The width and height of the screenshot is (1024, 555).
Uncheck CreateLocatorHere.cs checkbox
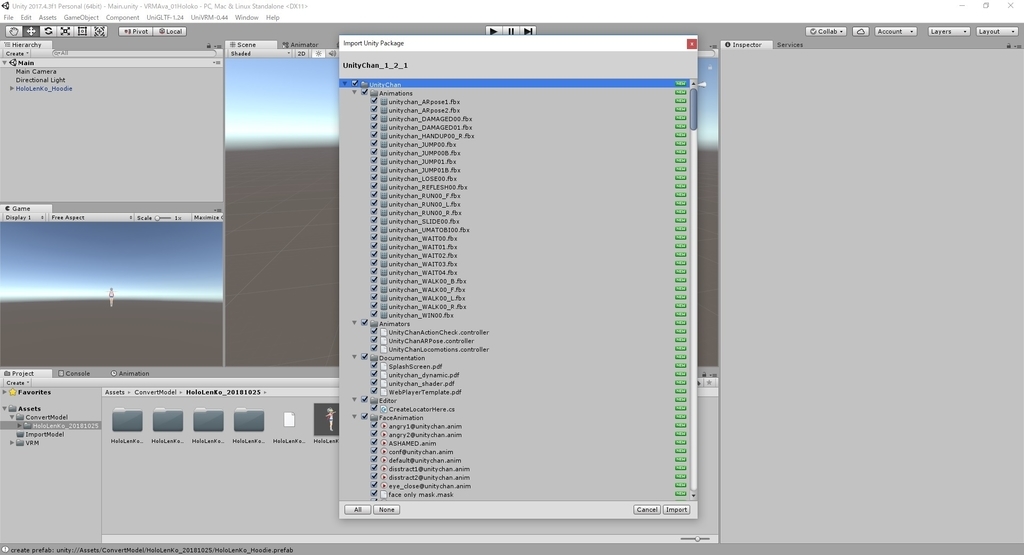tap(374, 409)
